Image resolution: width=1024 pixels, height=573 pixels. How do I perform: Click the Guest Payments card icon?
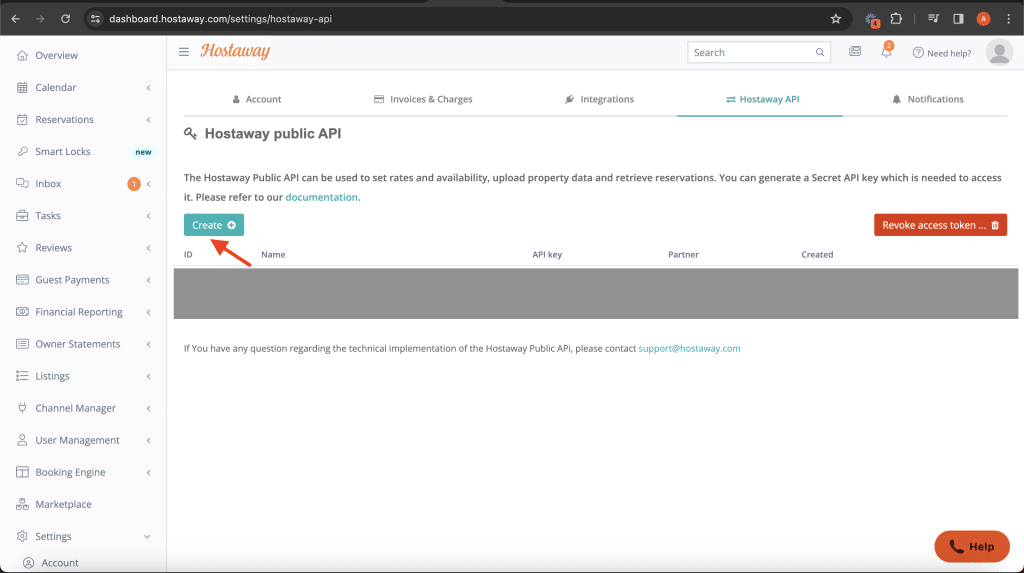22,280
